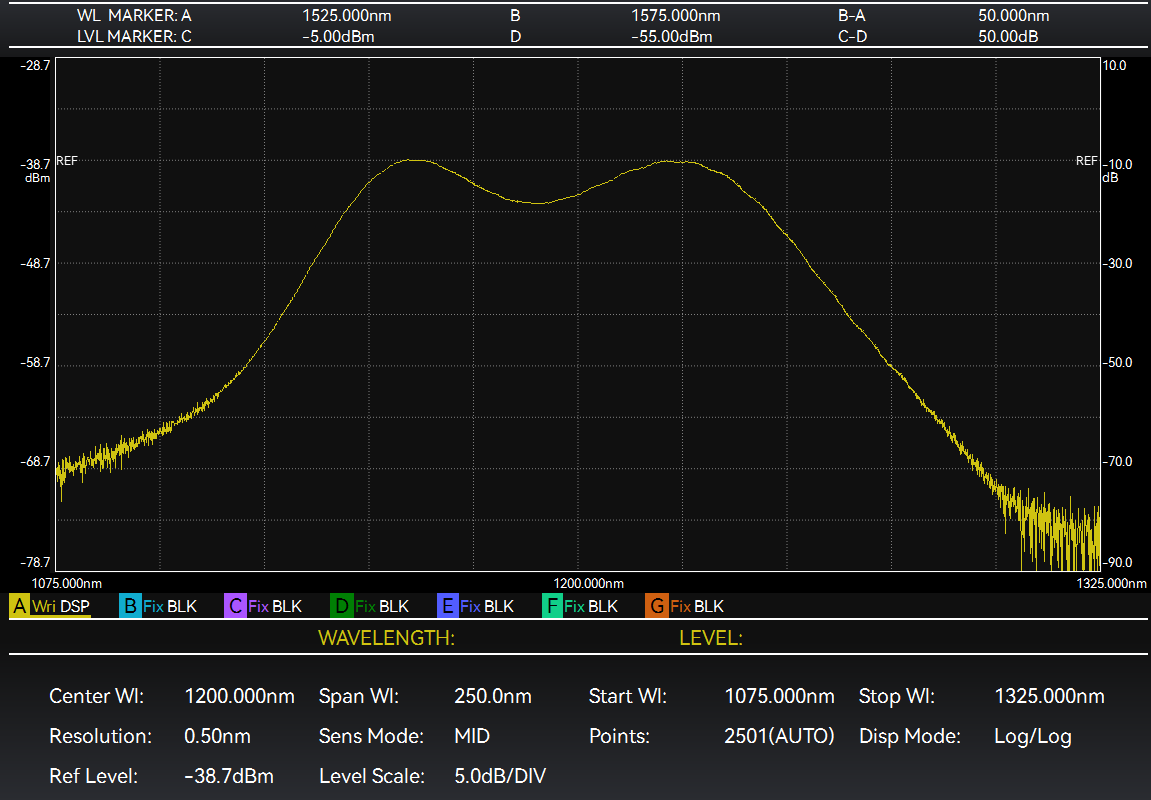Click the 'LVL MARKER: C' label

134,37
